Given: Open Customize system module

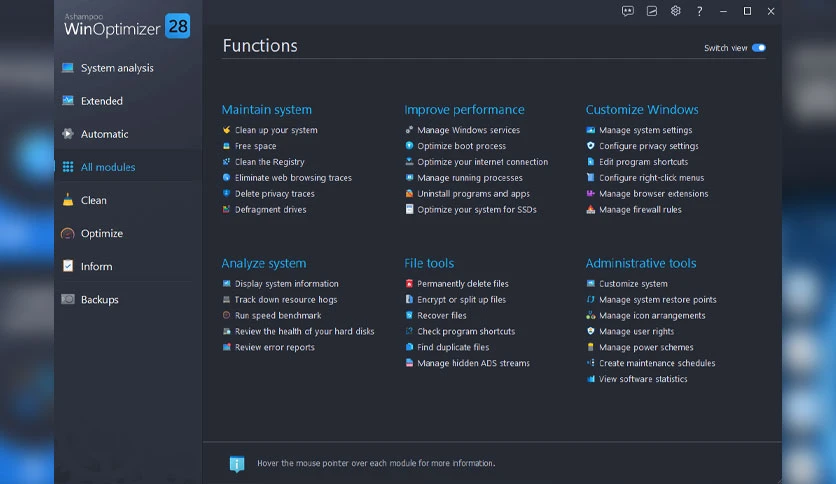Looking at the screenshot, I should pyautogui.click(x=633, y=284).
